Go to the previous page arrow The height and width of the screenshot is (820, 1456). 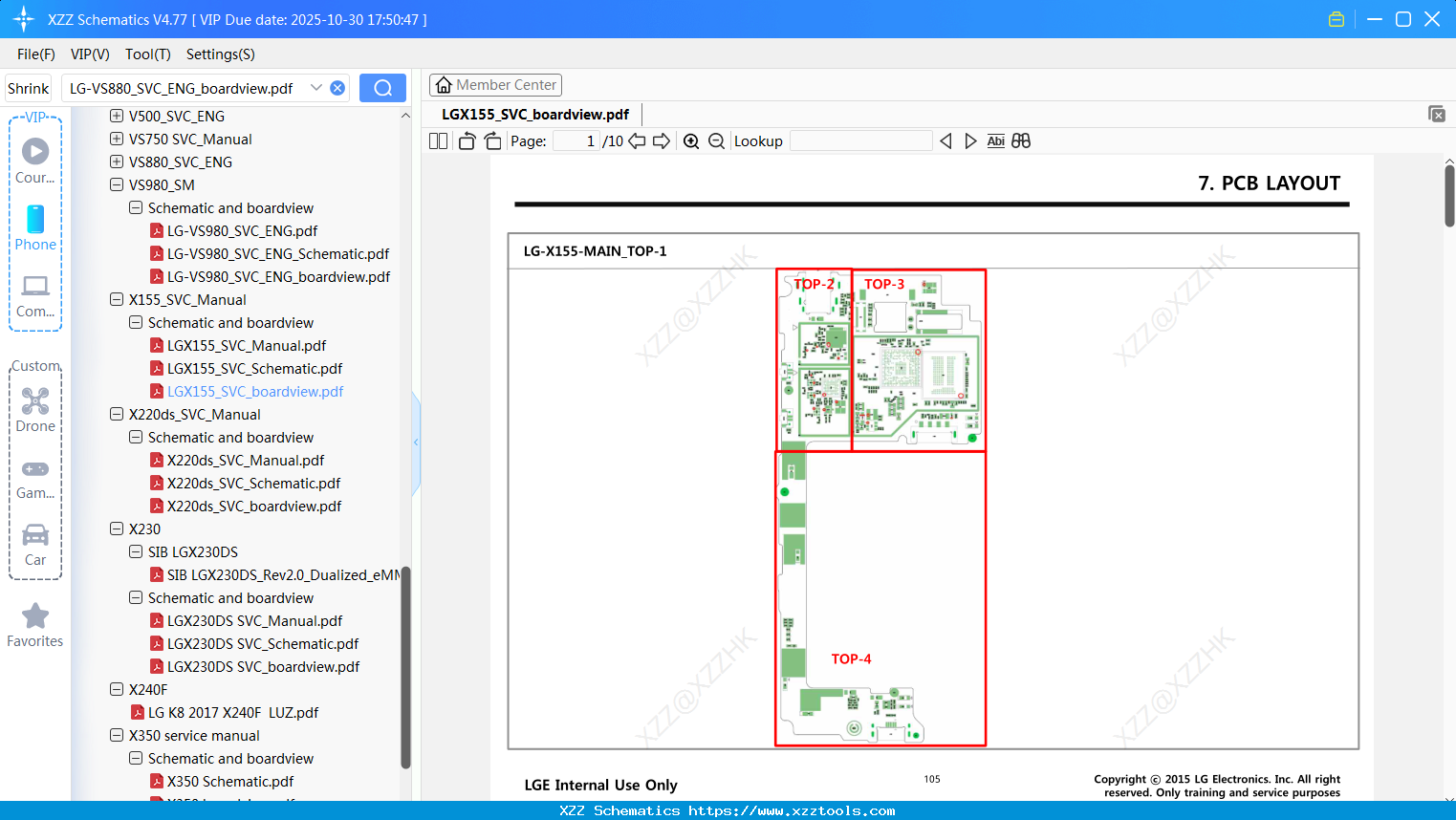click(x=637, y=141)
